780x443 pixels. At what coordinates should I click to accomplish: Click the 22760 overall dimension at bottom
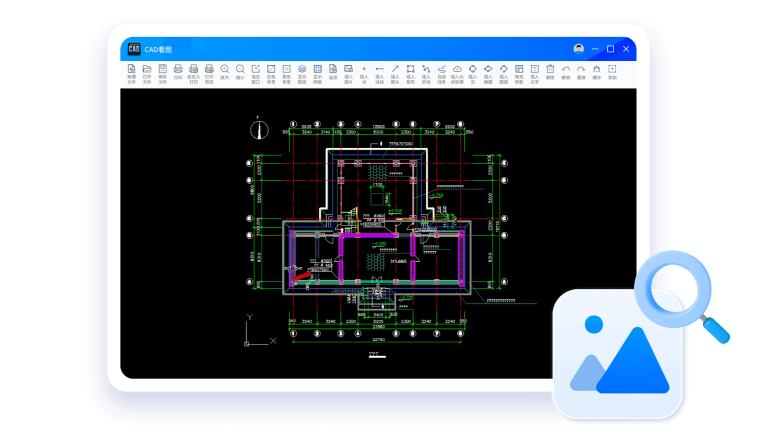(379, 340)
